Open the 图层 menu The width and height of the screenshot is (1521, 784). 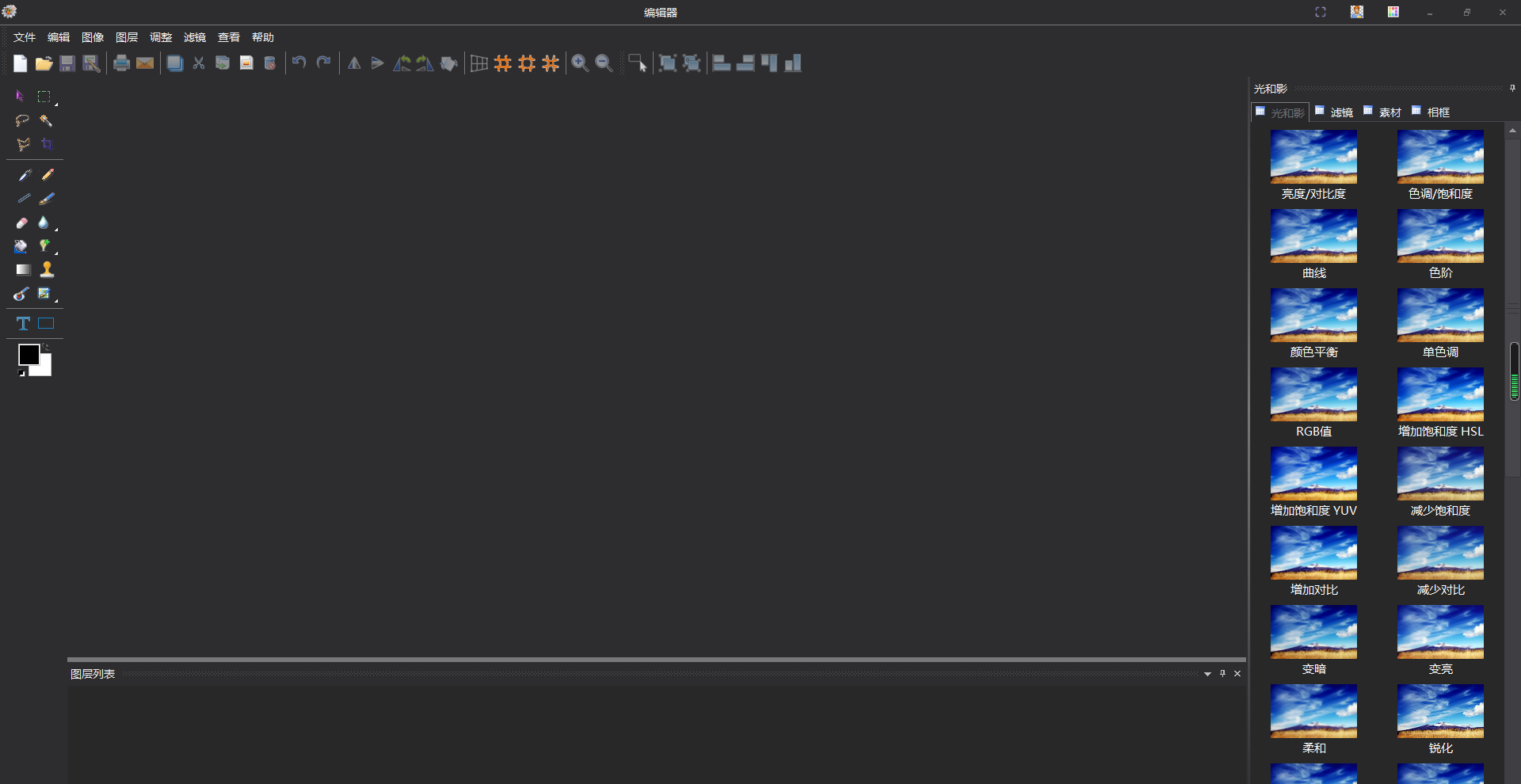point(127,37)
